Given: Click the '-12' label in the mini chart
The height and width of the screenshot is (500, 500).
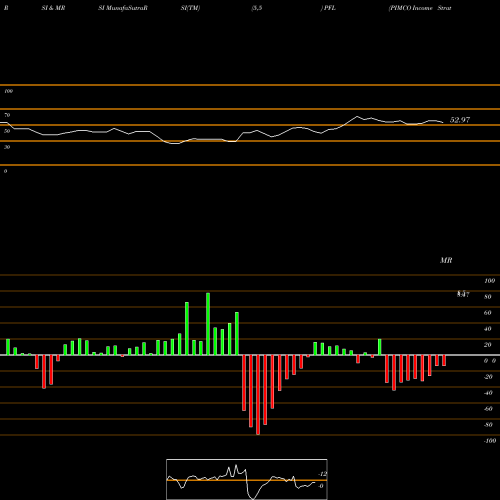Looking at the screenshot, I should pos(323,474).
